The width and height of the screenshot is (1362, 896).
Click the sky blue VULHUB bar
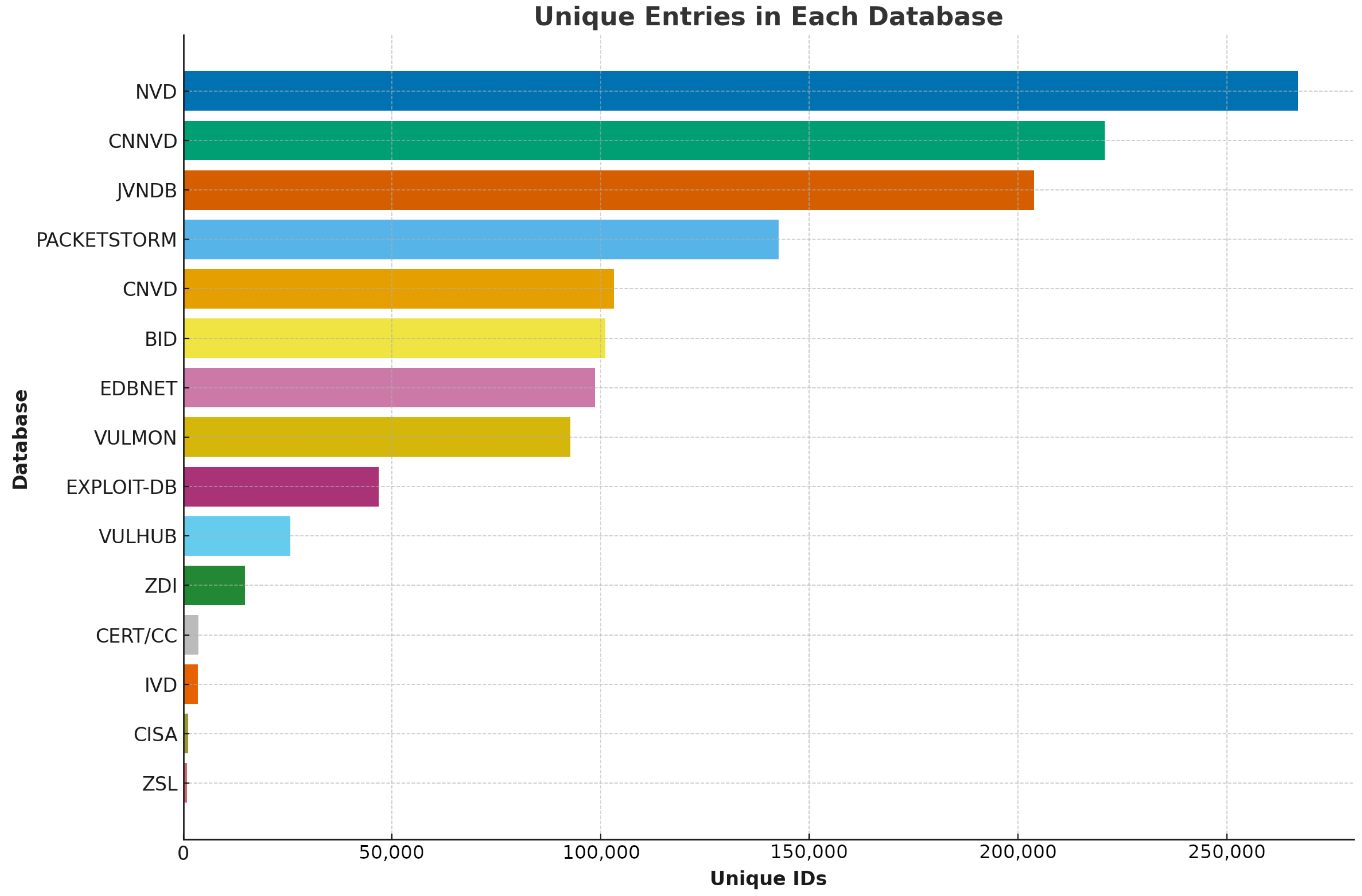click(237, 536)
